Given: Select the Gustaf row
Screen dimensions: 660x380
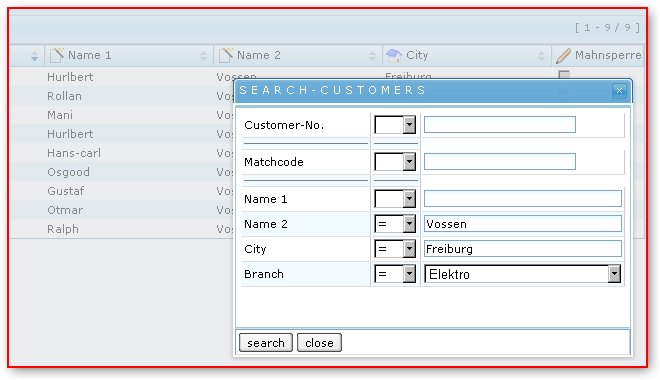Looking at the screenshot, I should (x=122, y=191).
